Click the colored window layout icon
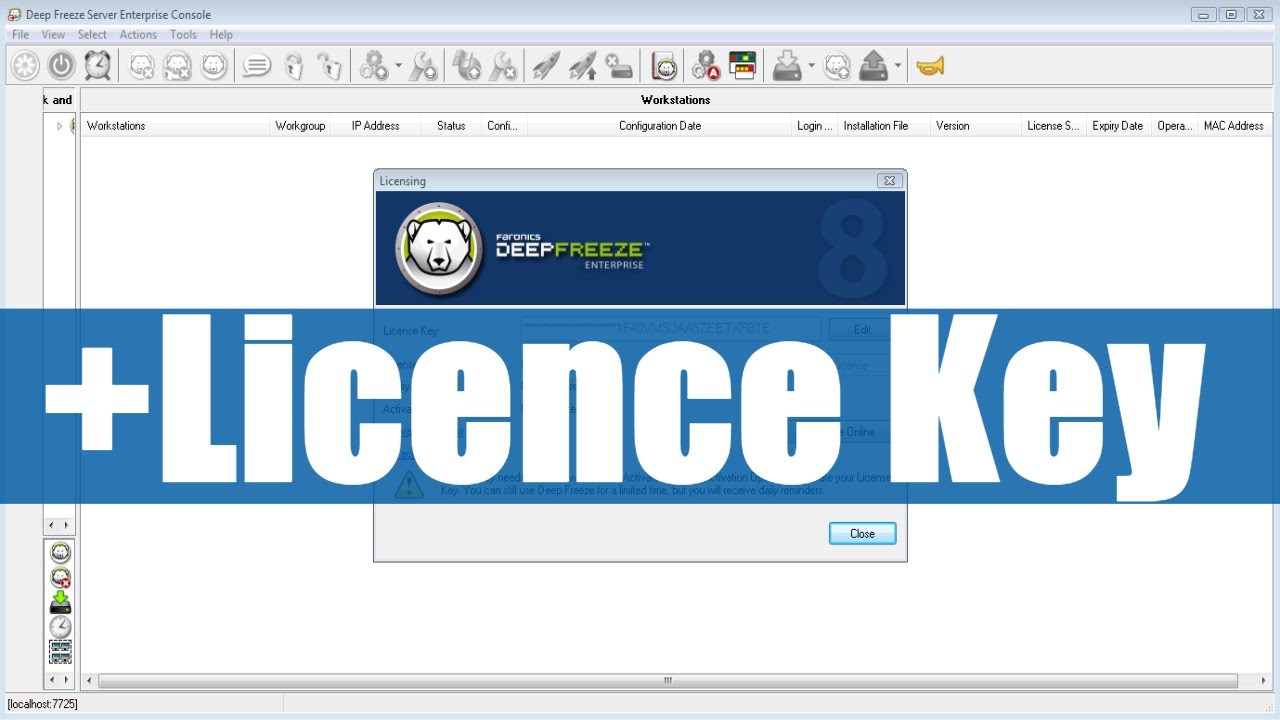The image size is (1280, 720). 742,66
